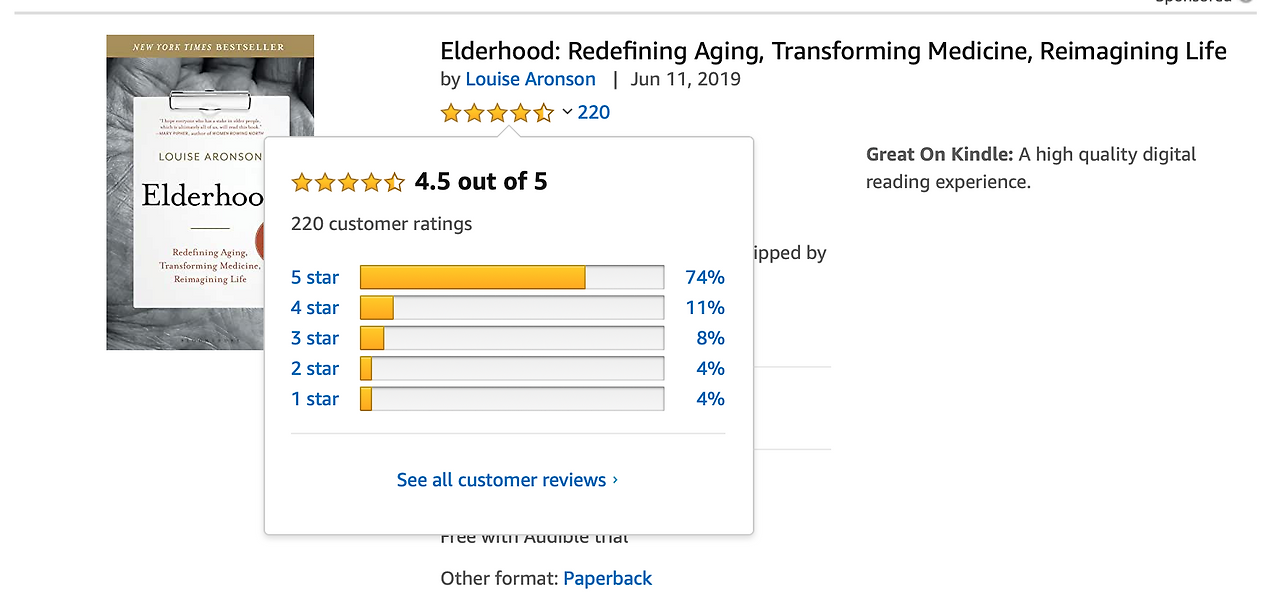Visit author Louise Aronson's page

[x=530, y=79]
